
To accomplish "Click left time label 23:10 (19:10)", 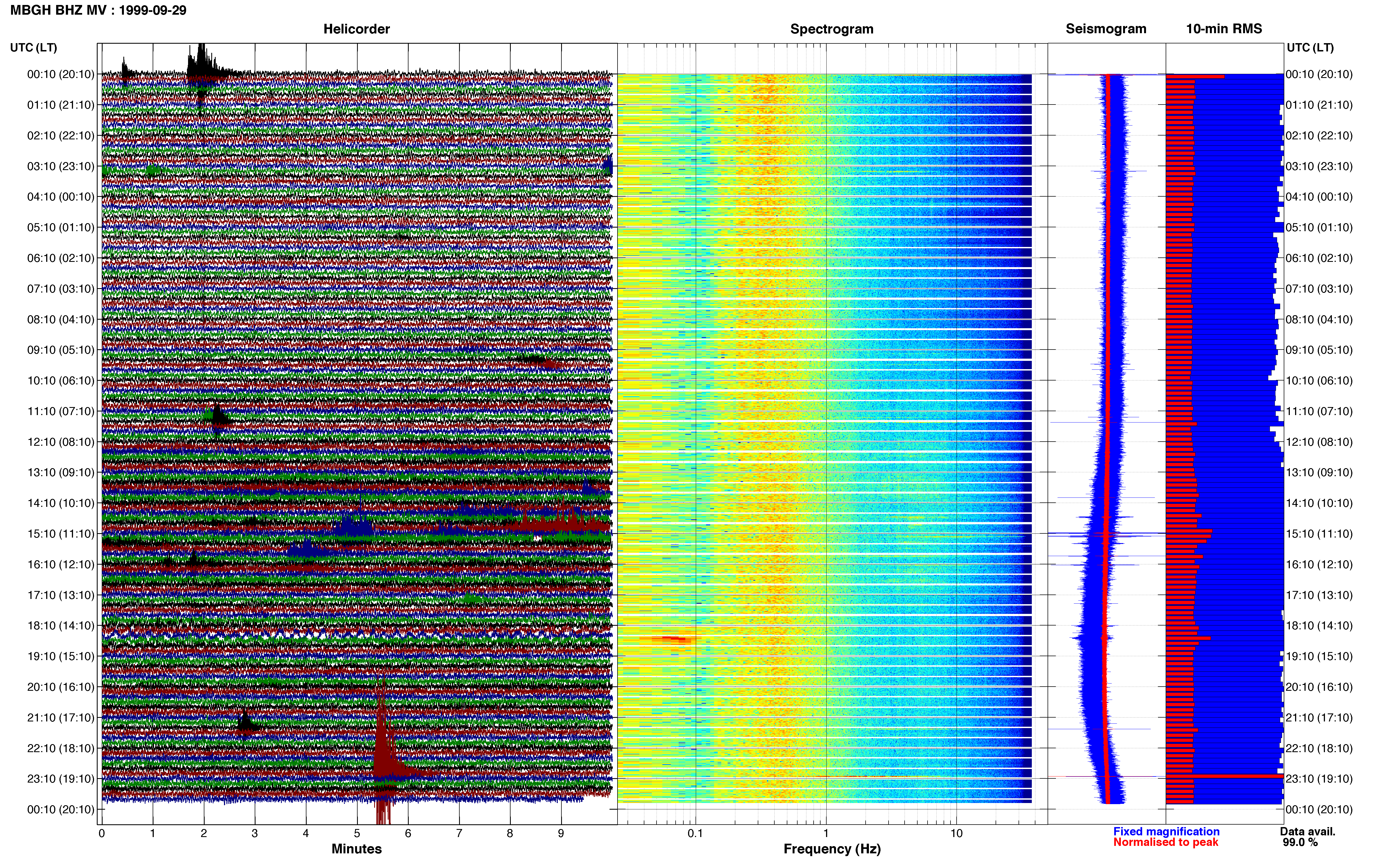I will (x=61, y=778).
